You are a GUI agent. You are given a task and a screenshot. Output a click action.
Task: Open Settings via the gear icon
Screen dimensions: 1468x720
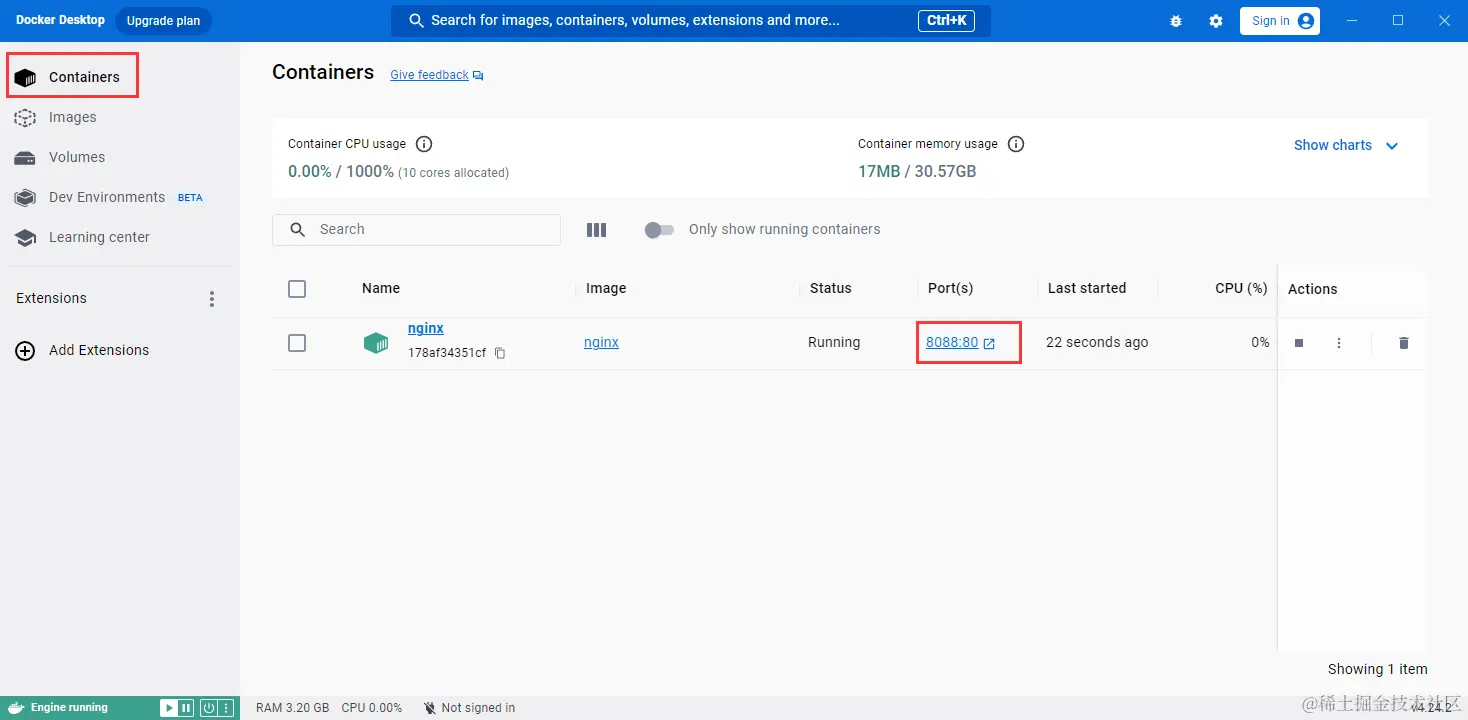[x=1216, y=21]
